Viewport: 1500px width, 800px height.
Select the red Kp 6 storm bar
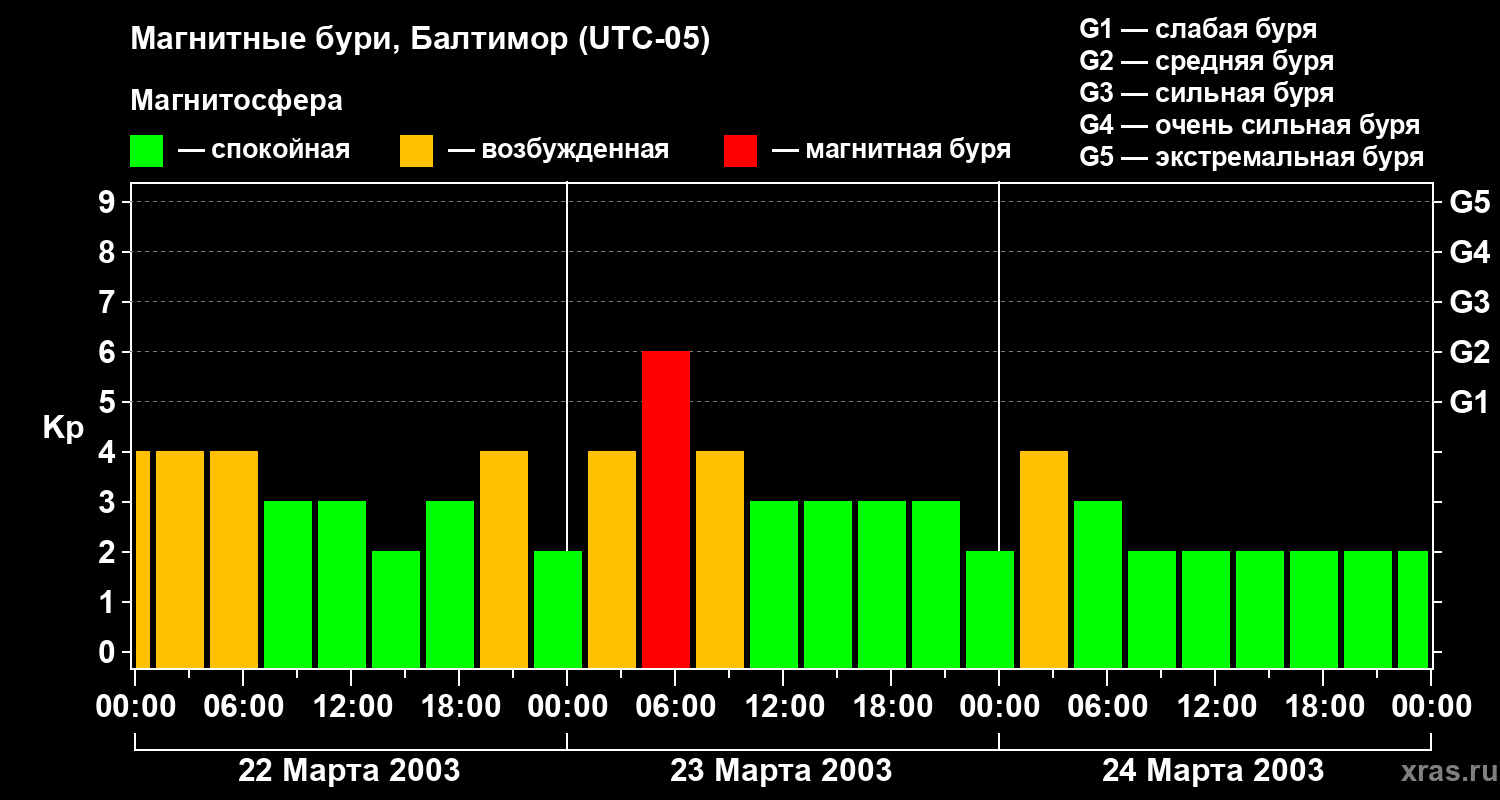(666, 509)
